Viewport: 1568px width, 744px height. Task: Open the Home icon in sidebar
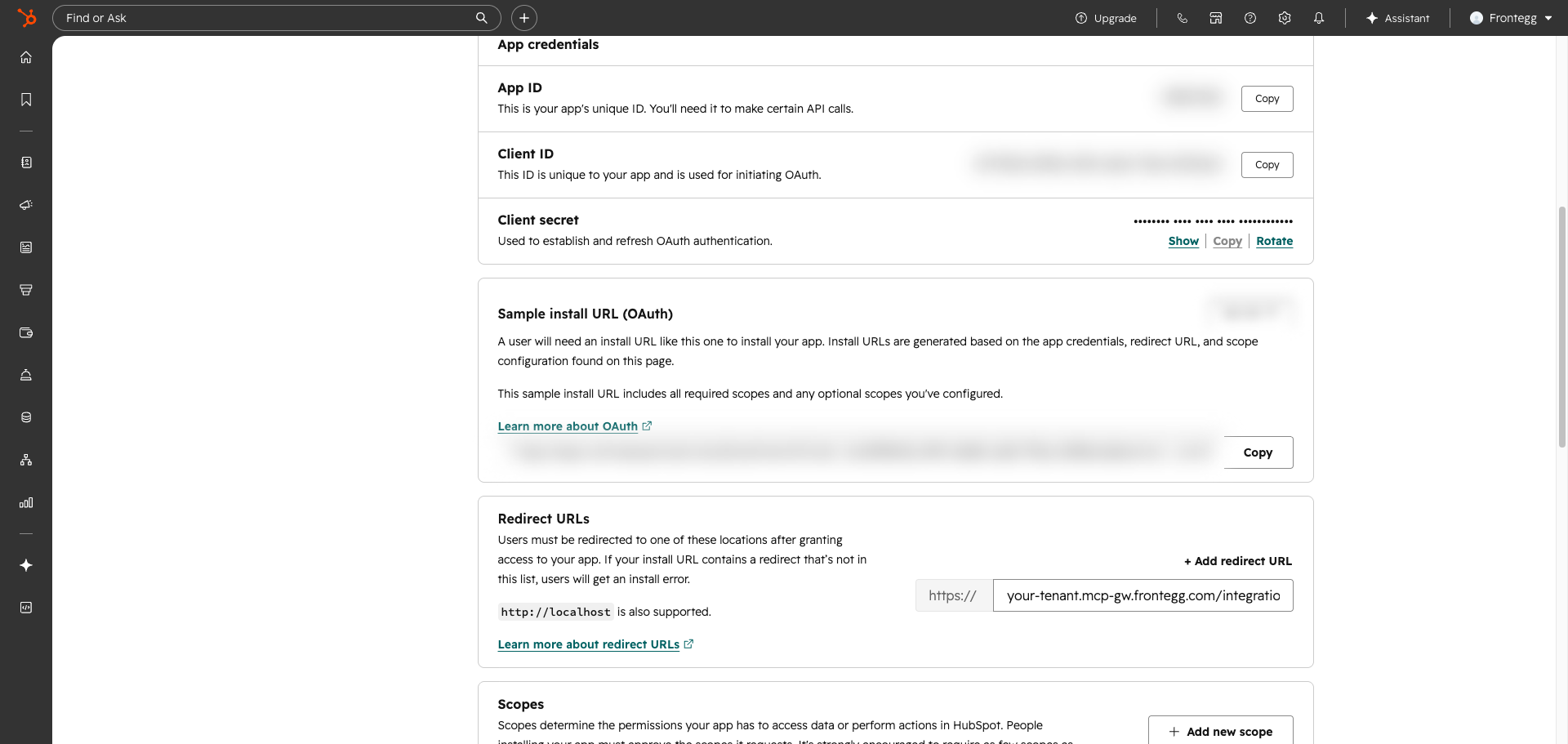click(26, 57)
